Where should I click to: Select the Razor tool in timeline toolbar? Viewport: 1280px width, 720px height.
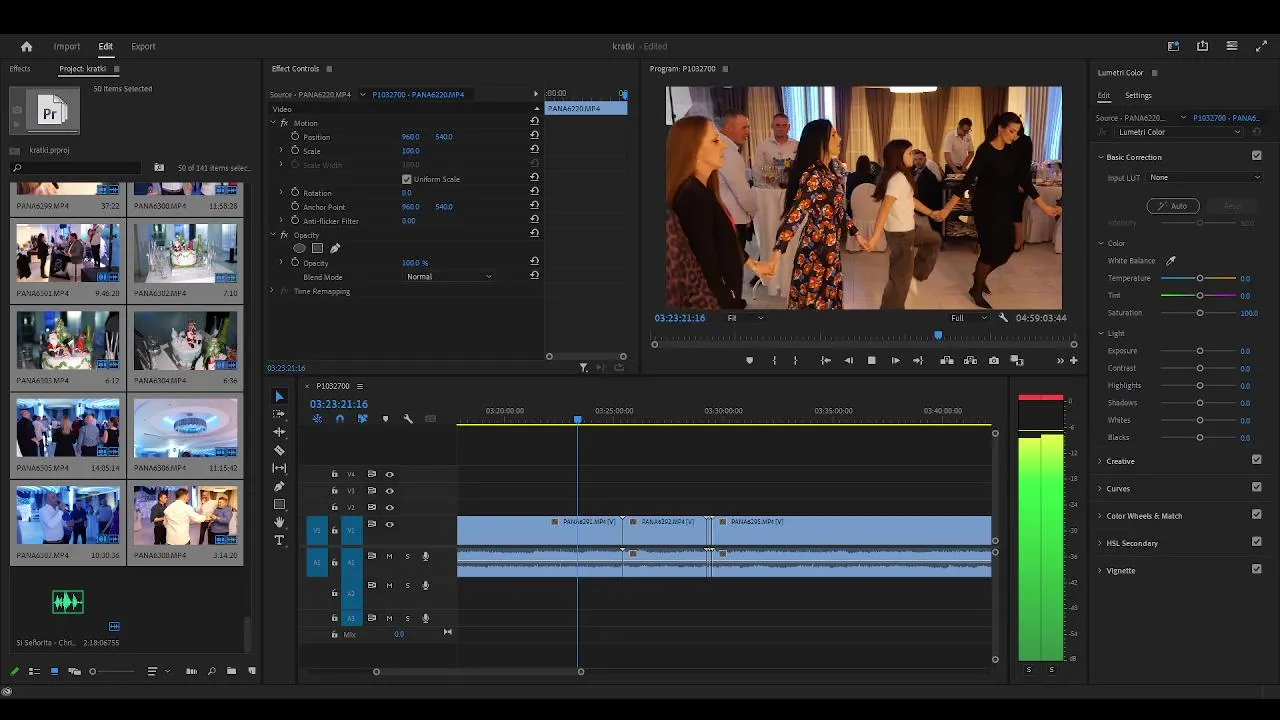279,450
